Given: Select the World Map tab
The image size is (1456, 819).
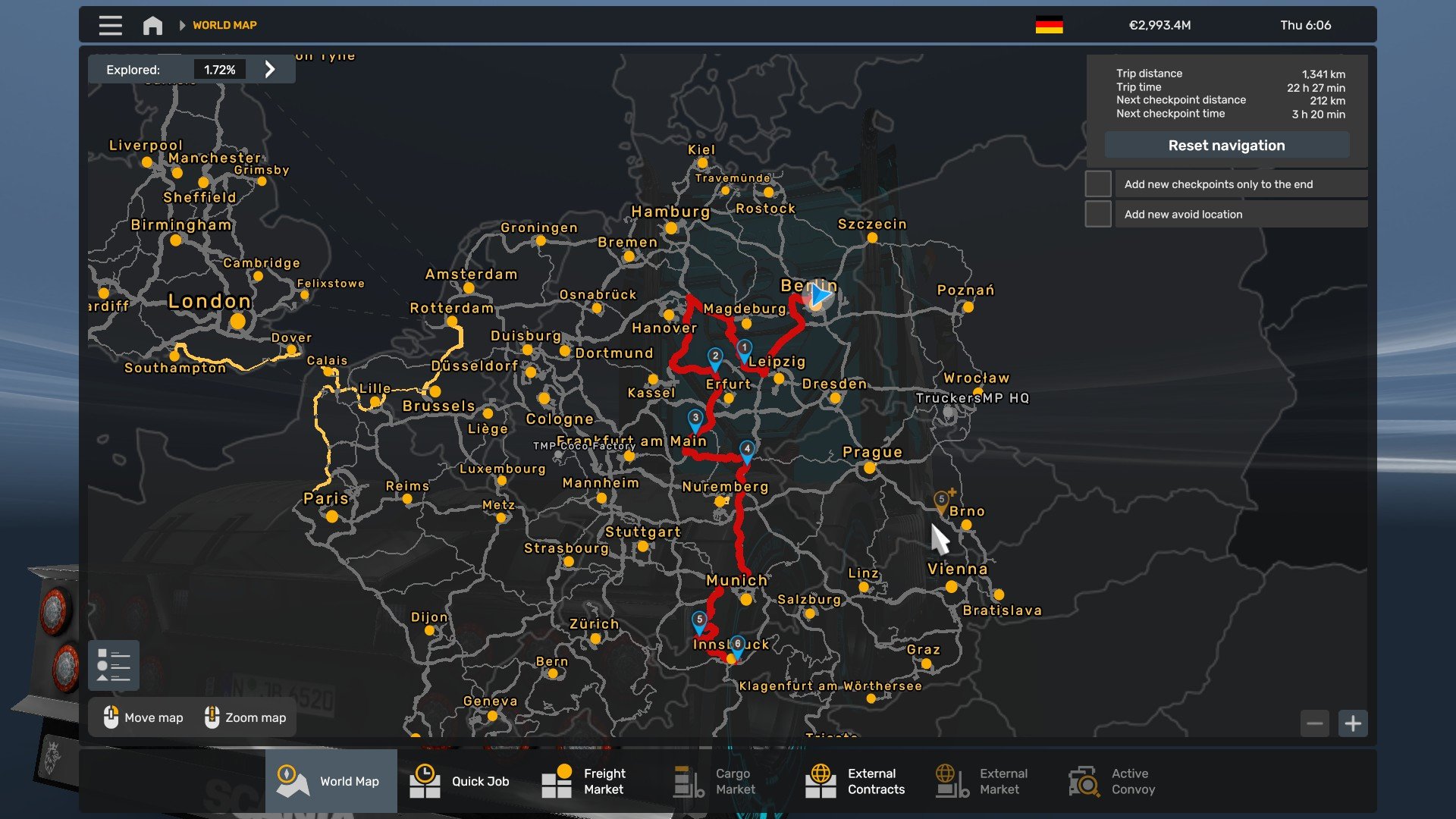Looking at the screenshot, I should 331,781.
